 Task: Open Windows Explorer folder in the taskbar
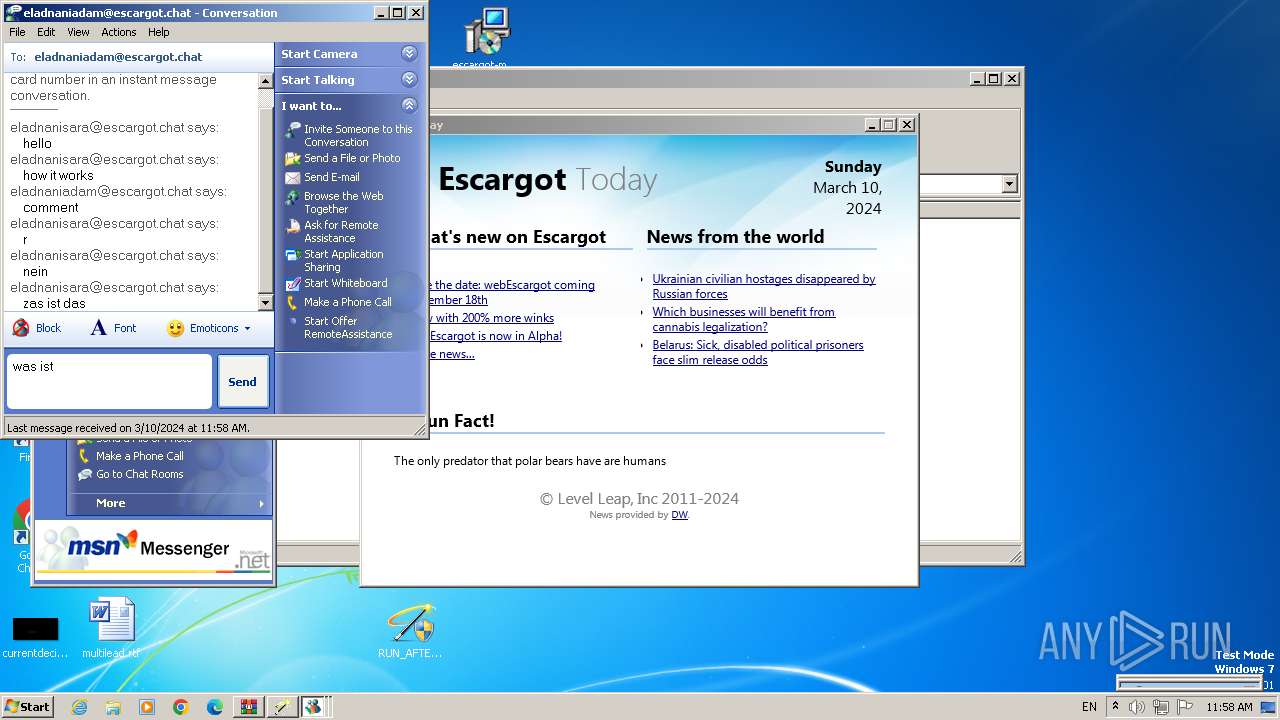tap(113, 707)
